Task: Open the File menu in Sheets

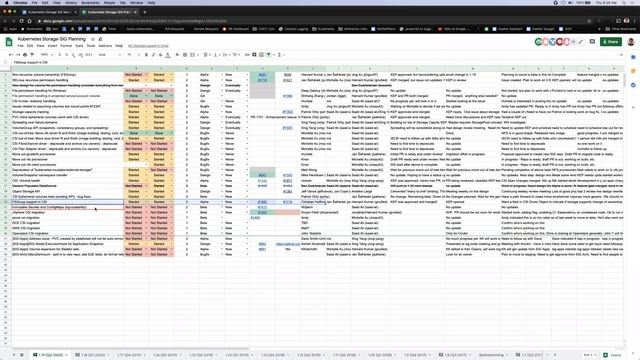Action: (x=20, y=46)
